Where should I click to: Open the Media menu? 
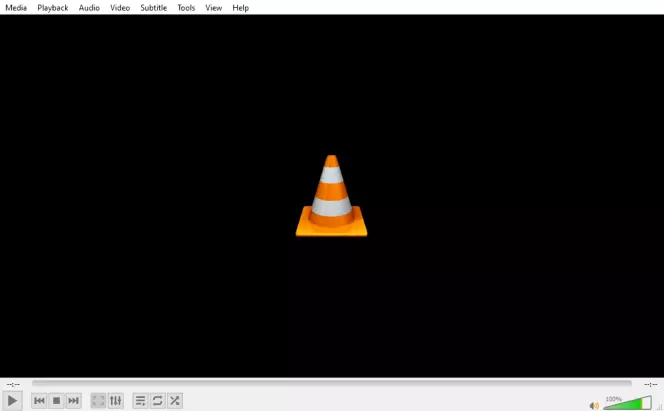point(16,8)
